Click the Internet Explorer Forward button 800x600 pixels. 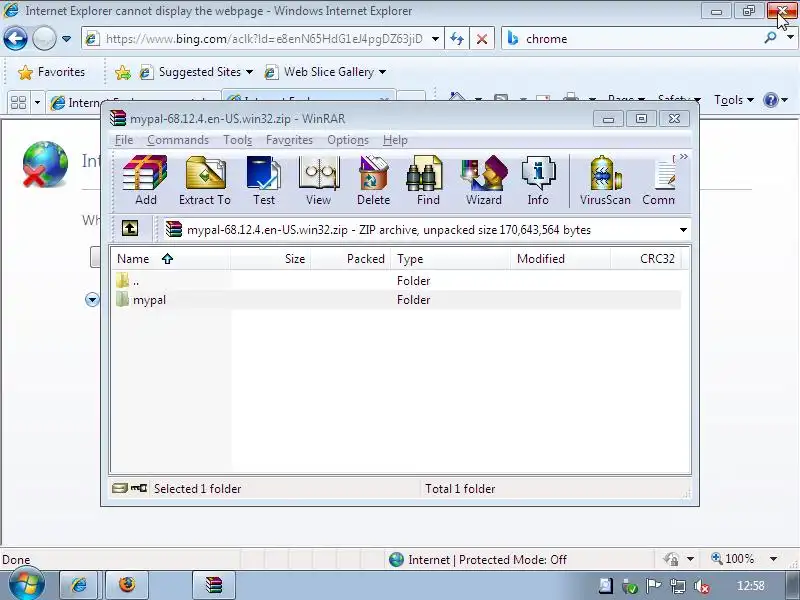click(x=44, y=39)
